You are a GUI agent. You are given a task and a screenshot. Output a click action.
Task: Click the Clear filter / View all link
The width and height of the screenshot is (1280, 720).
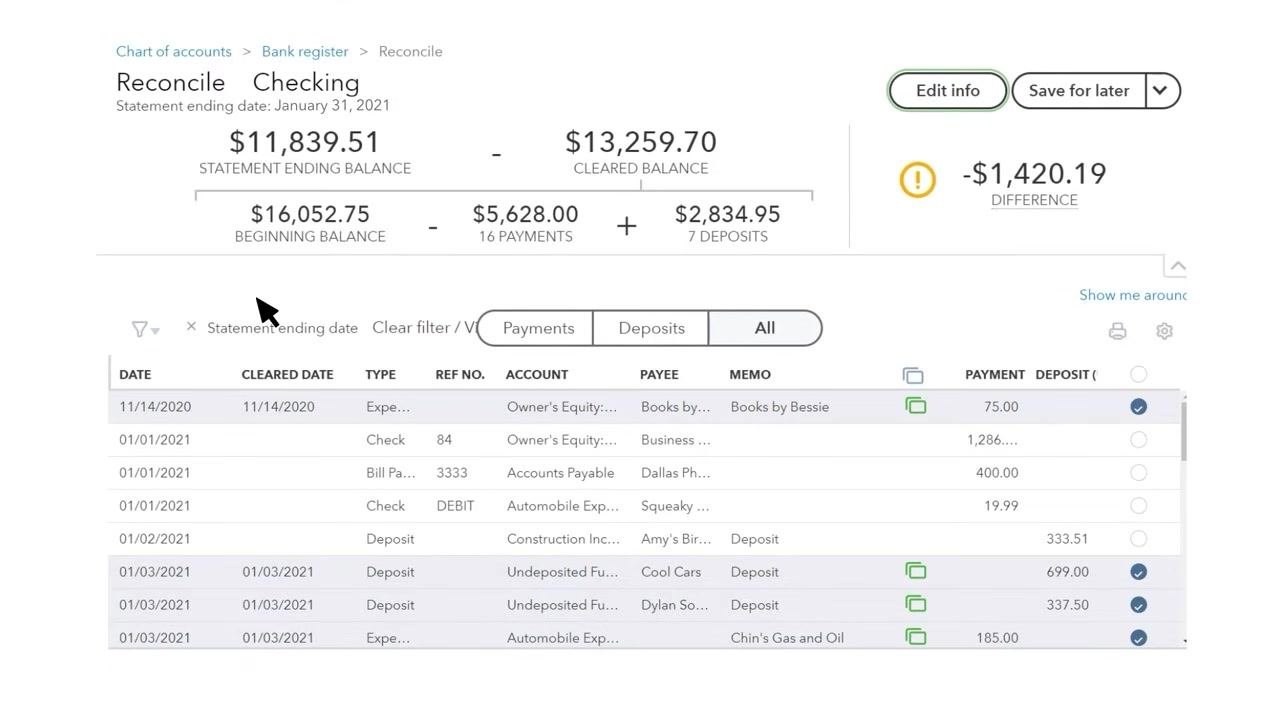pos(424,327)
